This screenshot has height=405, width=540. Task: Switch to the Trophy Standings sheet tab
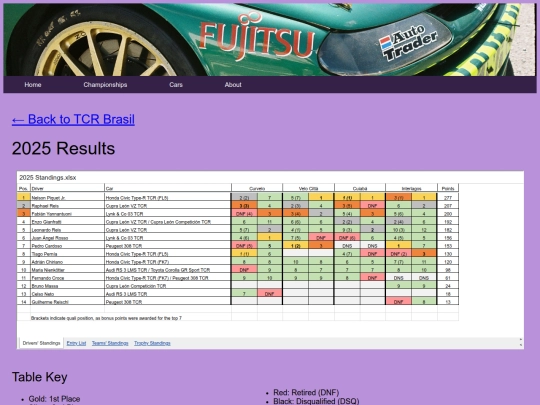[x=152, y=343]
